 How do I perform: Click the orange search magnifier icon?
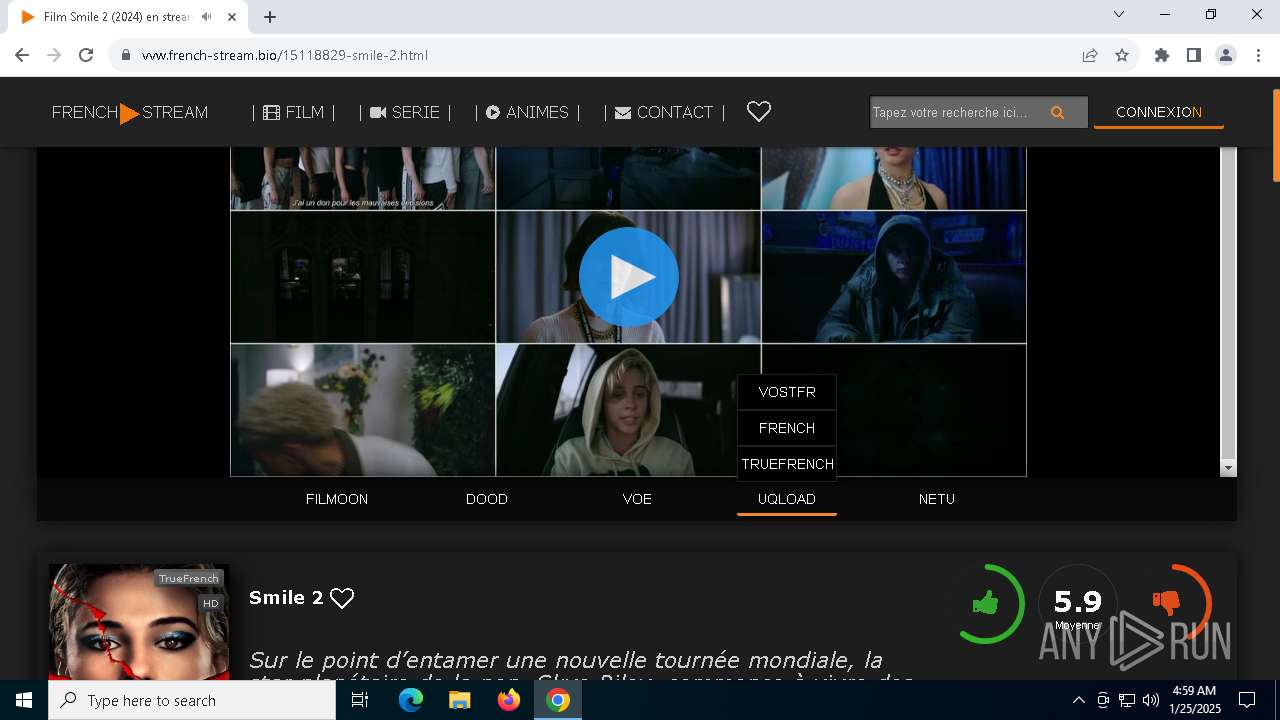[1057, 113]
